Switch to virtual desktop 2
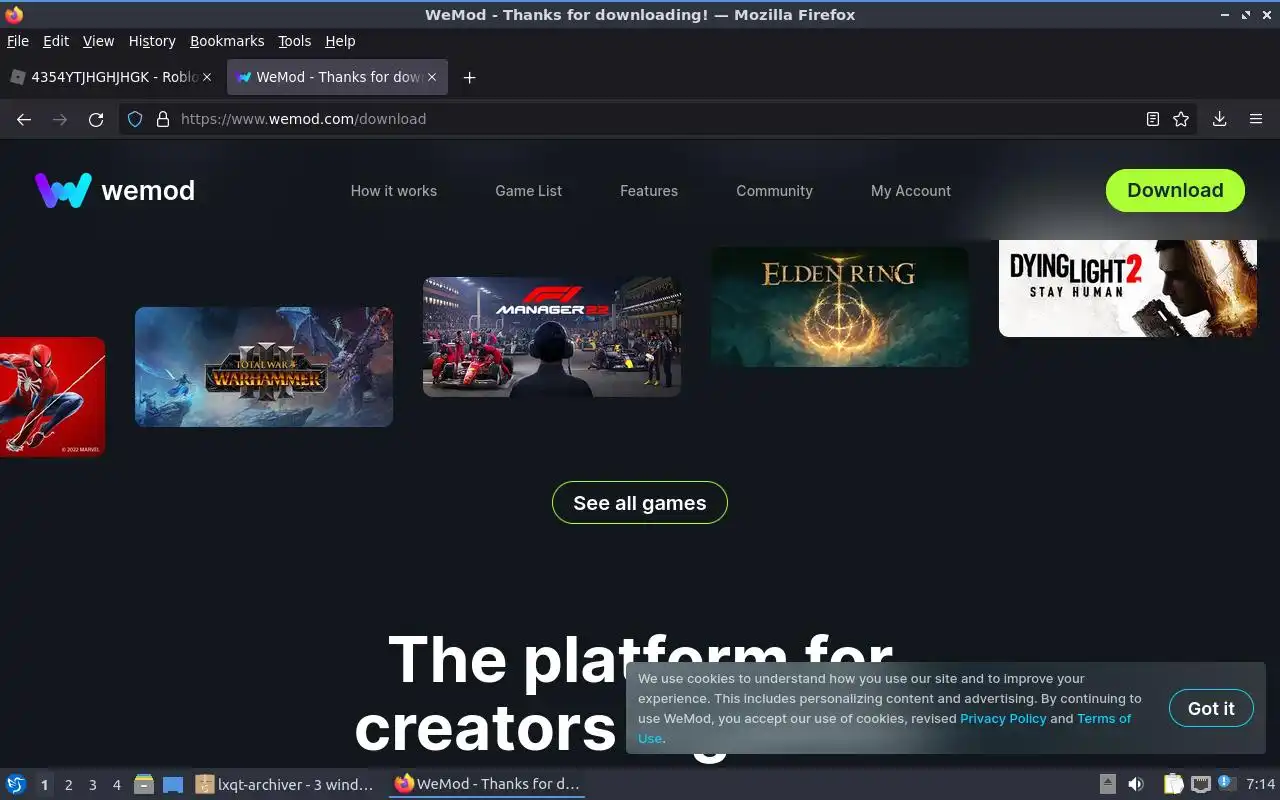1280x800 pixels. pos(68,785)
